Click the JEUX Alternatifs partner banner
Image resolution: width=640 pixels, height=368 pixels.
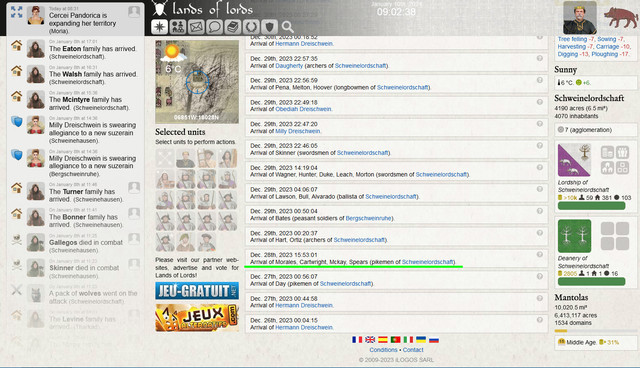(x=197, y=318)
